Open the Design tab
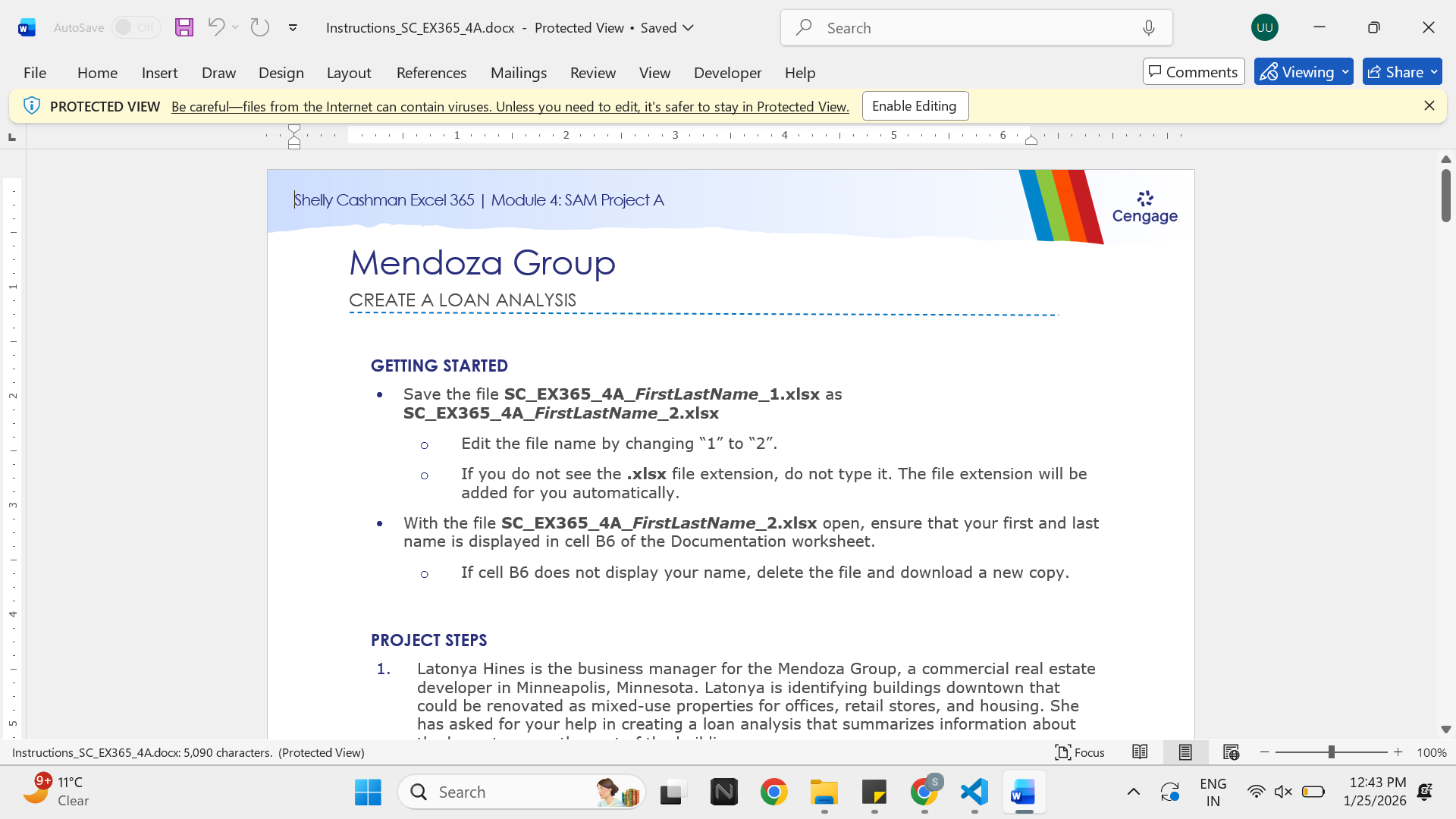 (281, 73)
